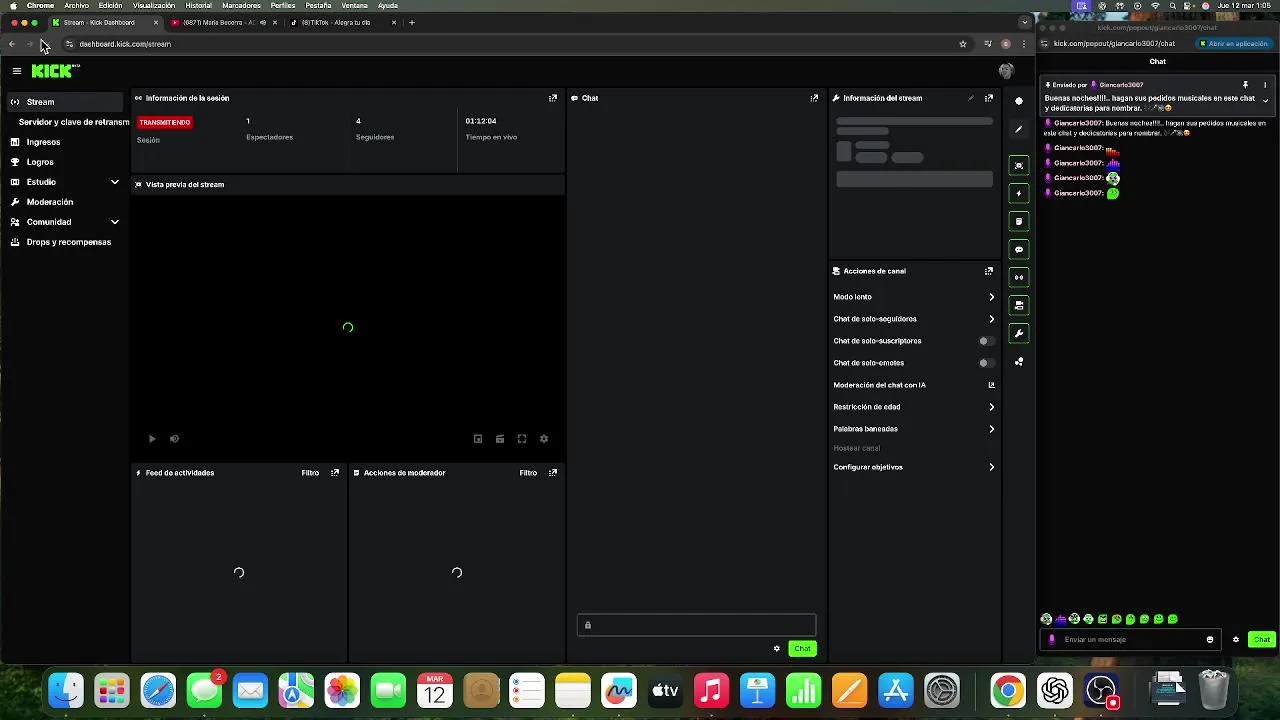Click the Enviar un mensaje input field
The height and width of the screenshot is (720, 1280).
click(x=1132, y=640)
